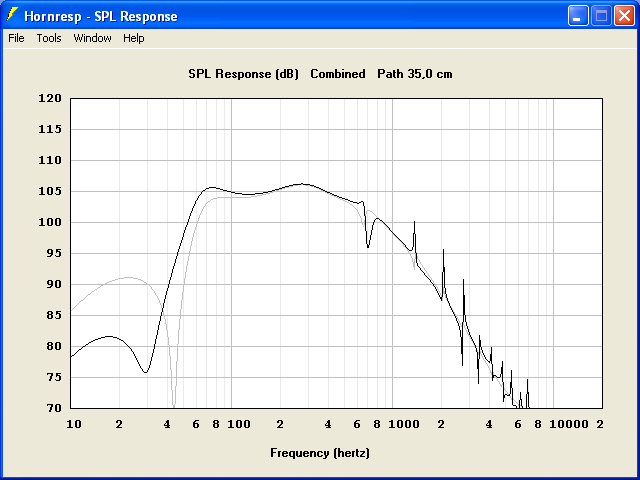This screenshot has width=640, height=480.
Task: Click the '100' frequency axis label
Action: (239, 424)
